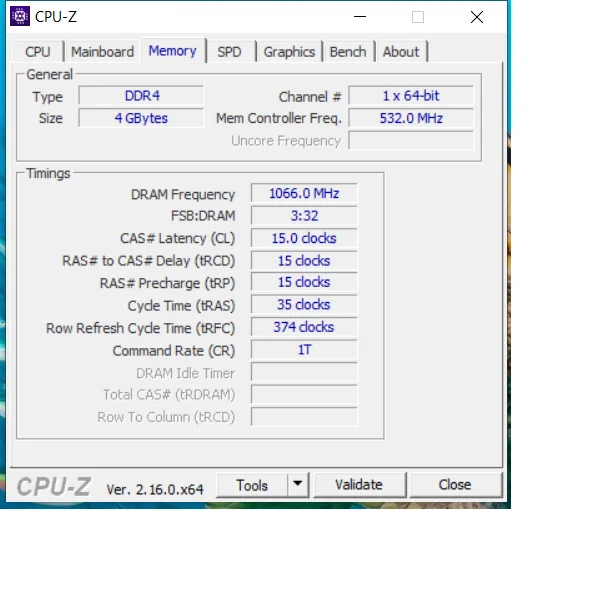This screenshot has height=600, width=600.
Task: Click the CPU-Z window title text
Action: click(56, 16)
